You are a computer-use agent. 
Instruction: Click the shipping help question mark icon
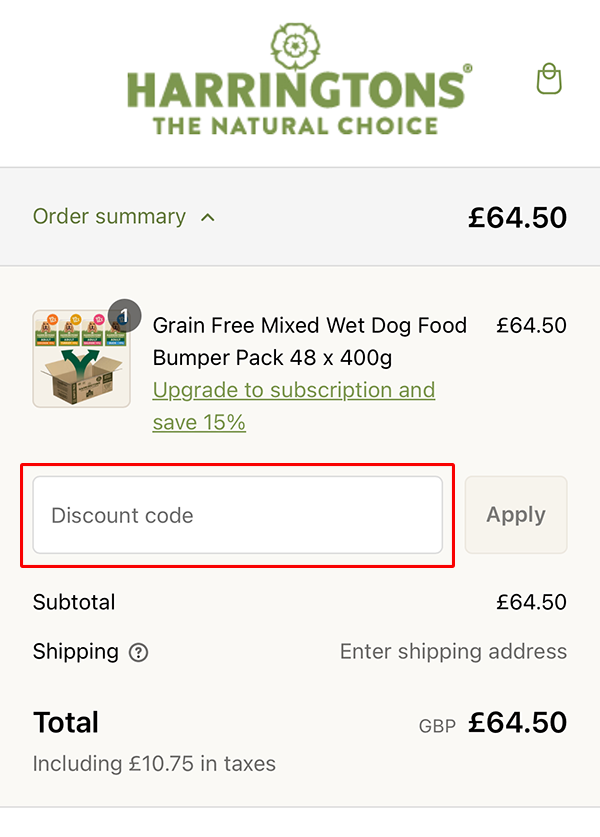click(x=139, y=653)
